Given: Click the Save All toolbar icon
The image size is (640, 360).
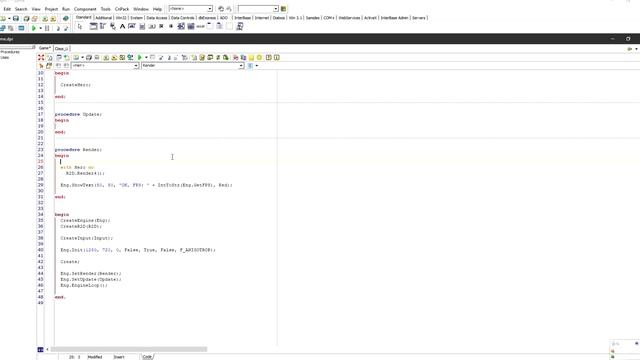Looking at the screenshot, I should tap(26, 18).
